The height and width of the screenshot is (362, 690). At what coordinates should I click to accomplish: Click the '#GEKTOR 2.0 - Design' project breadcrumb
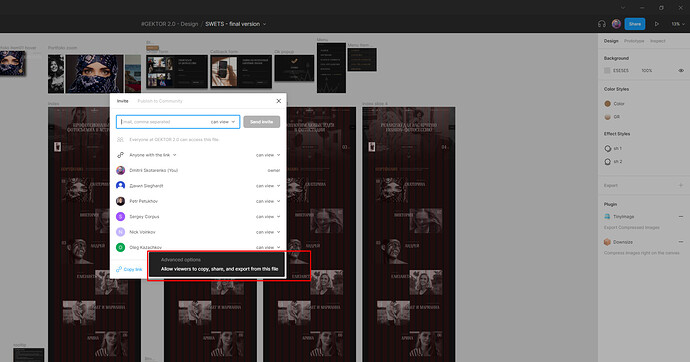(169, 24)
